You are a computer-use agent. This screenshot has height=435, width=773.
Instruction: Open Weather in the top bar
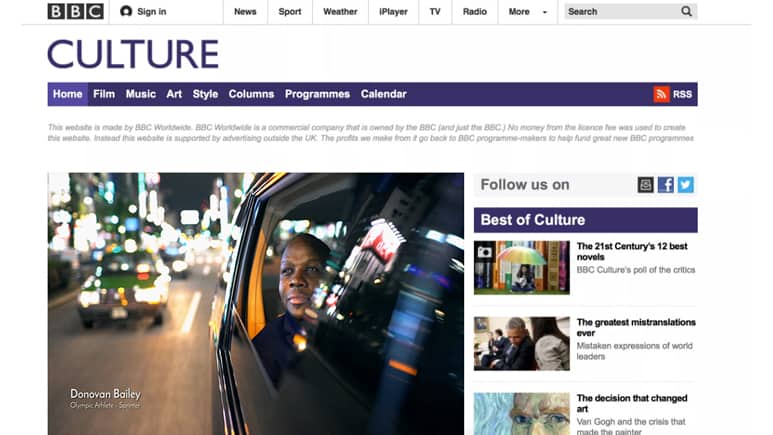tap(340, 11)
